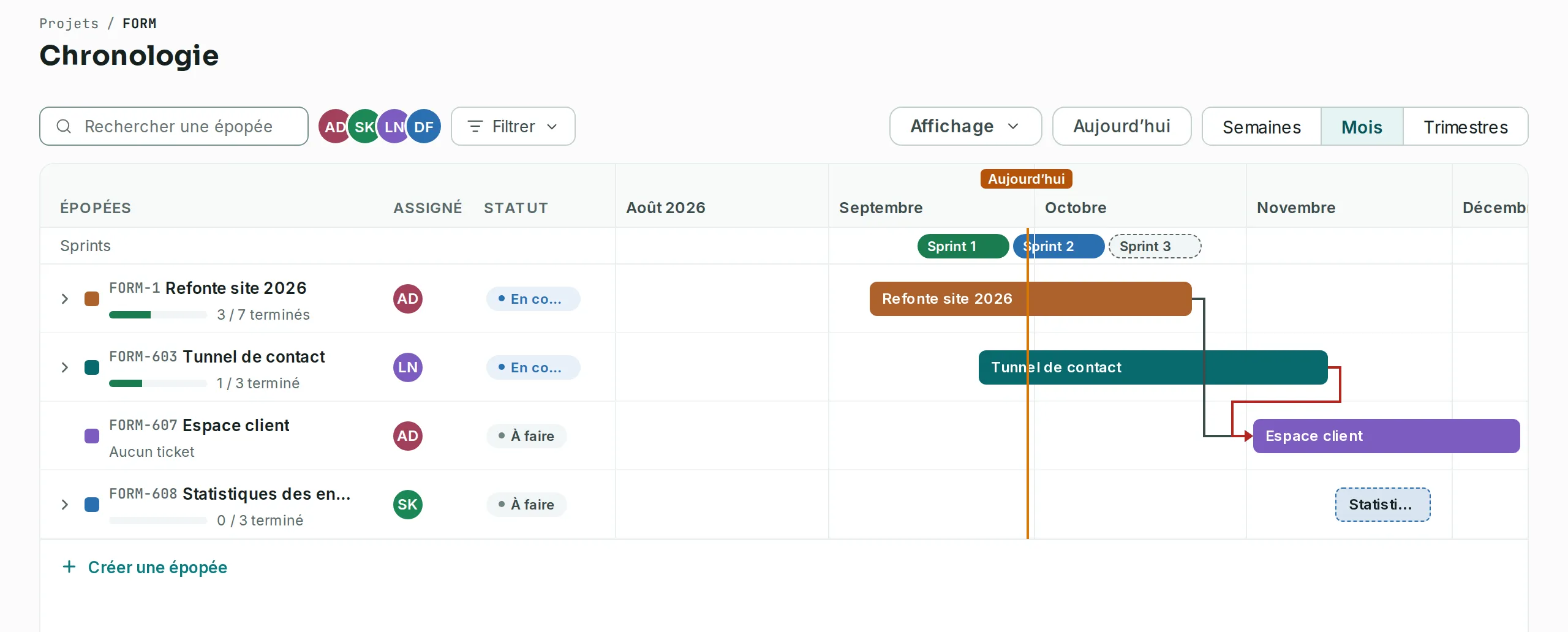Click the Tunnel de contact timeline bar

coord(1153,367)
